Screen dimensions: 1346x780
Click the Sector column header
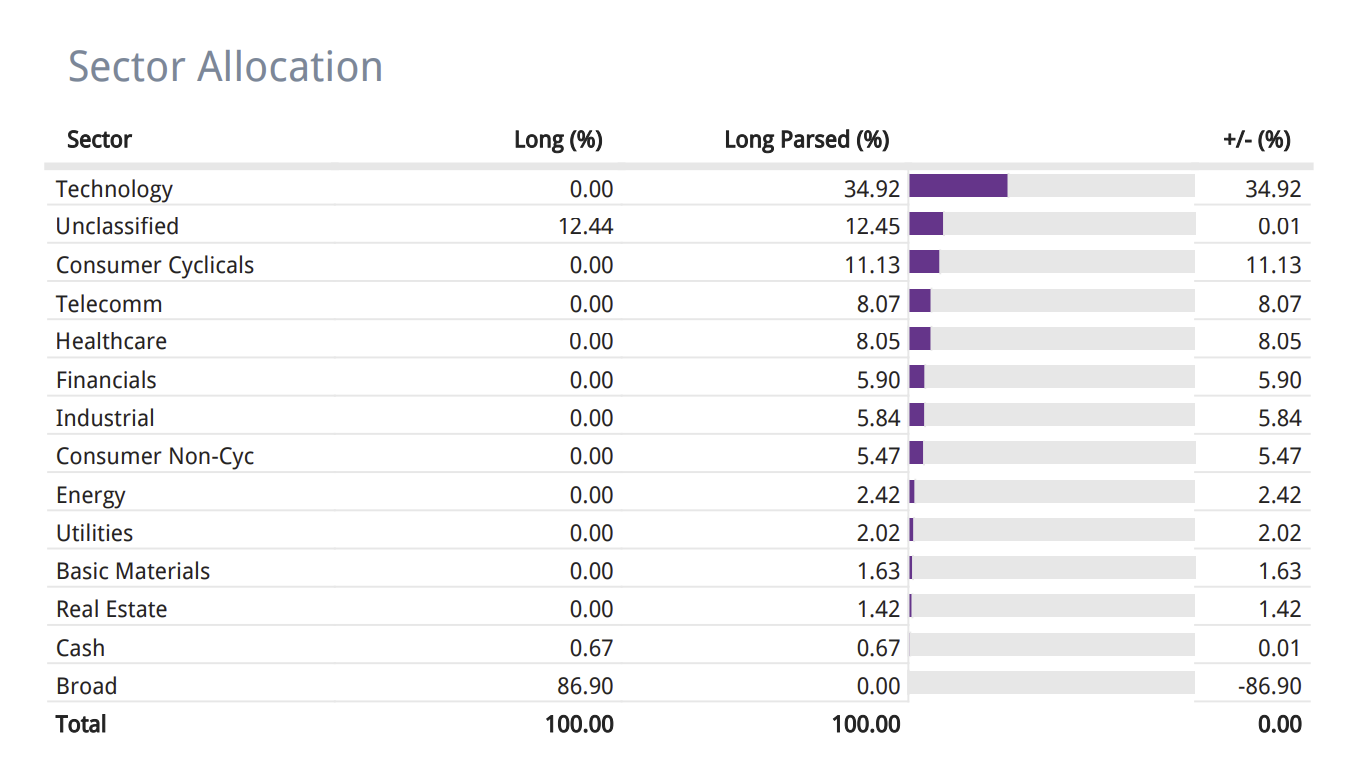[x=99, y=139]
